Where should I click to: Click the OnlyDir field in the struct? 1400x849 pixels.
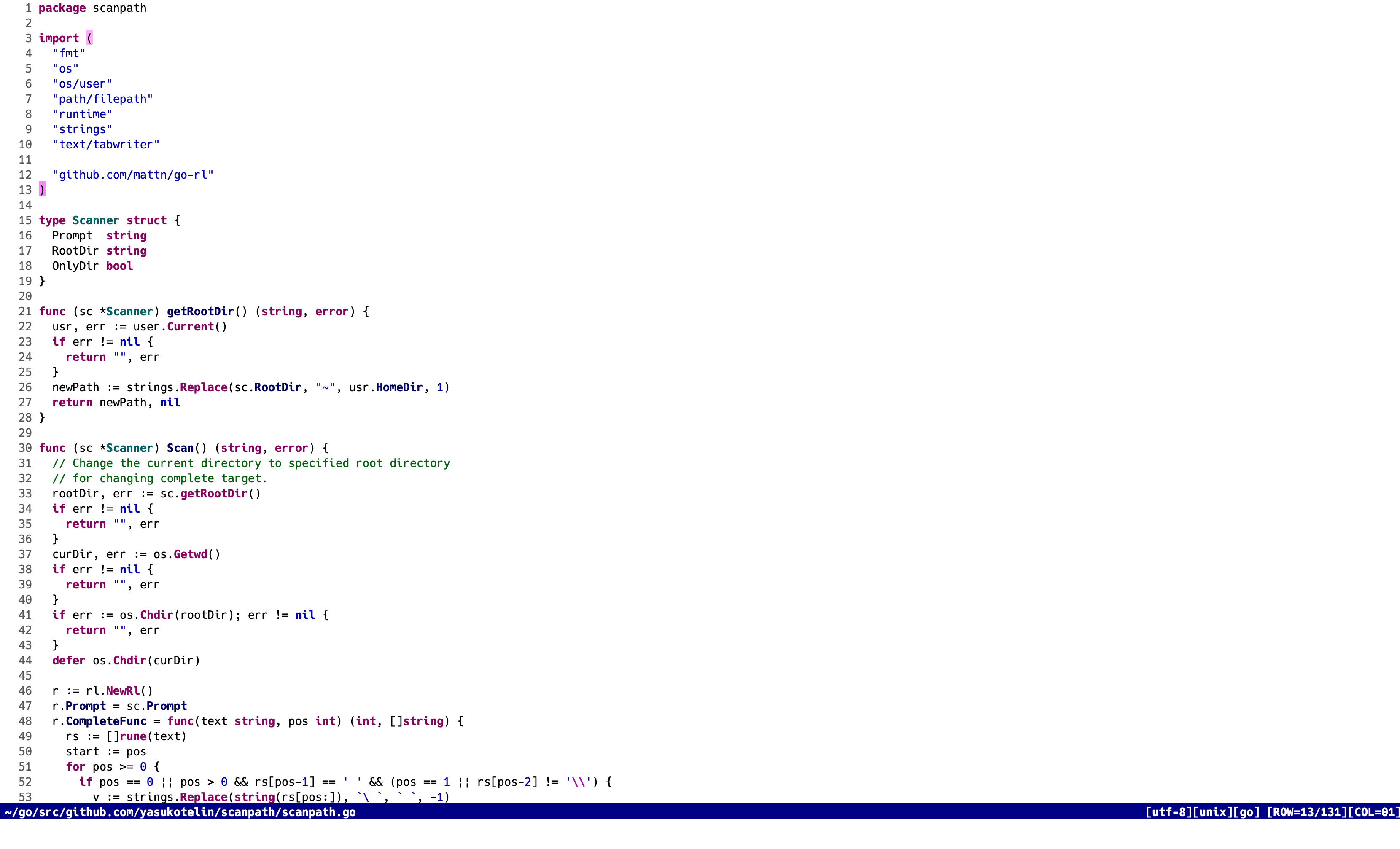75,266
